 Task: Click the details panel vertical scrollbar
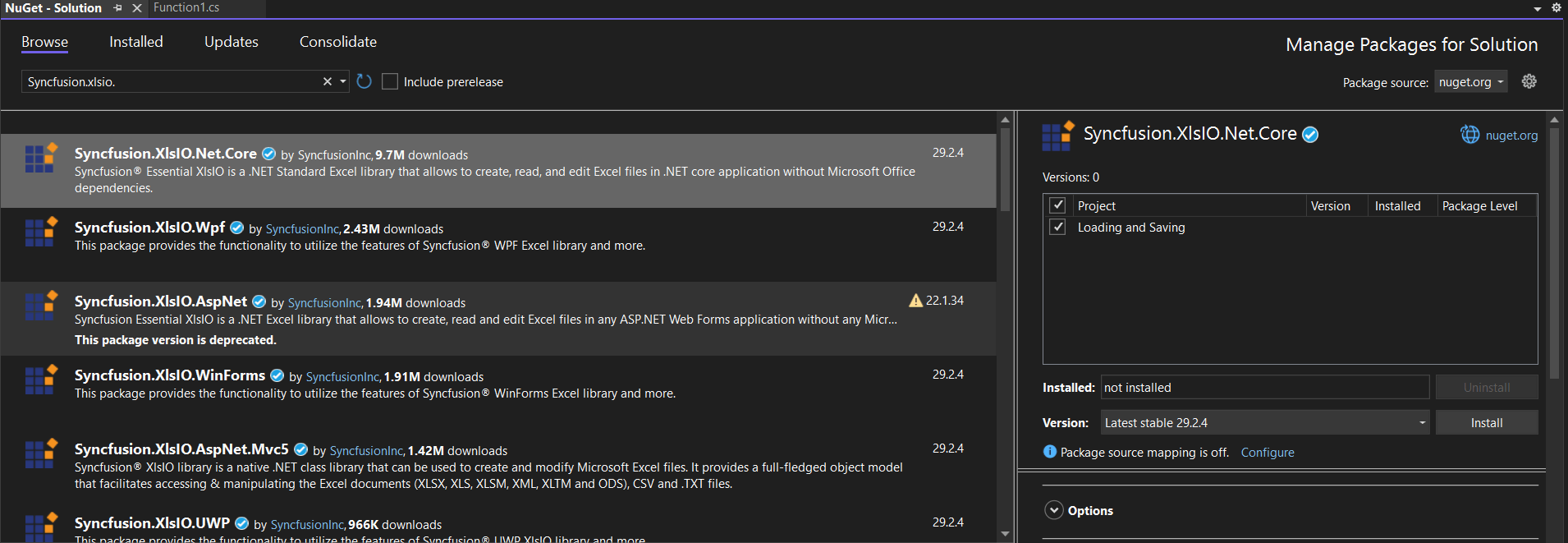[x=1554, y=252]
